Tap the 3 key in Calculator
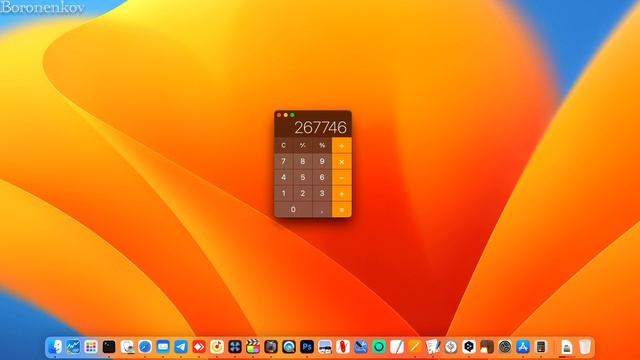The height and width of the screenshot is (360, 640). click(x=322, y=193)
